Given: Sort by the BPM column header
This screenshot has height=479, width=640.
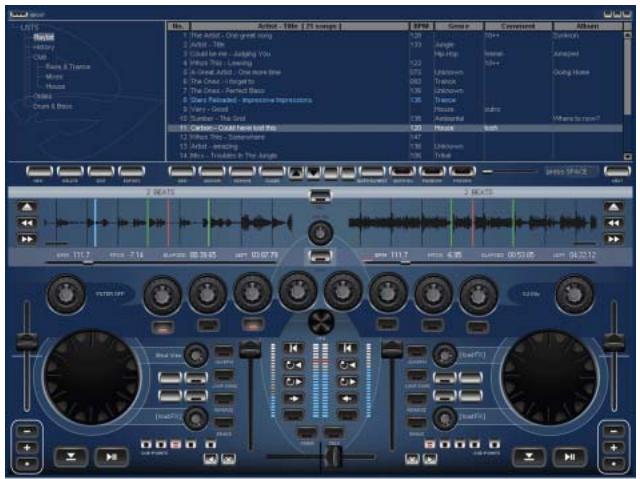Looking at the screenshot, I should (x=421, y=26).
